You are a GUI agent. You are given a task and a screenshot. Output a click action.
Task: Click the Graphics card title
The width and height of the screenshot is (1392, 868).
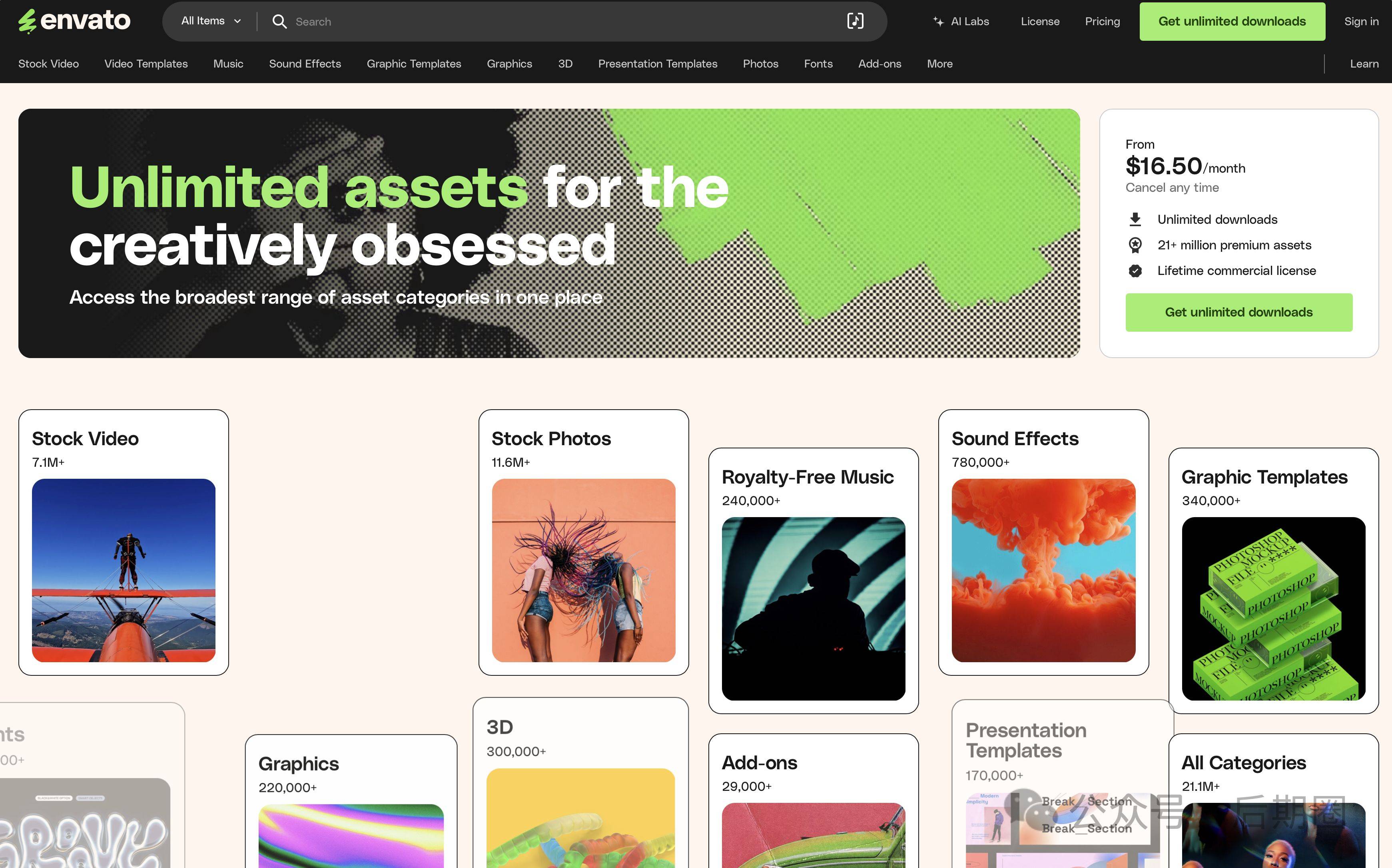click(x=299, y=764)
